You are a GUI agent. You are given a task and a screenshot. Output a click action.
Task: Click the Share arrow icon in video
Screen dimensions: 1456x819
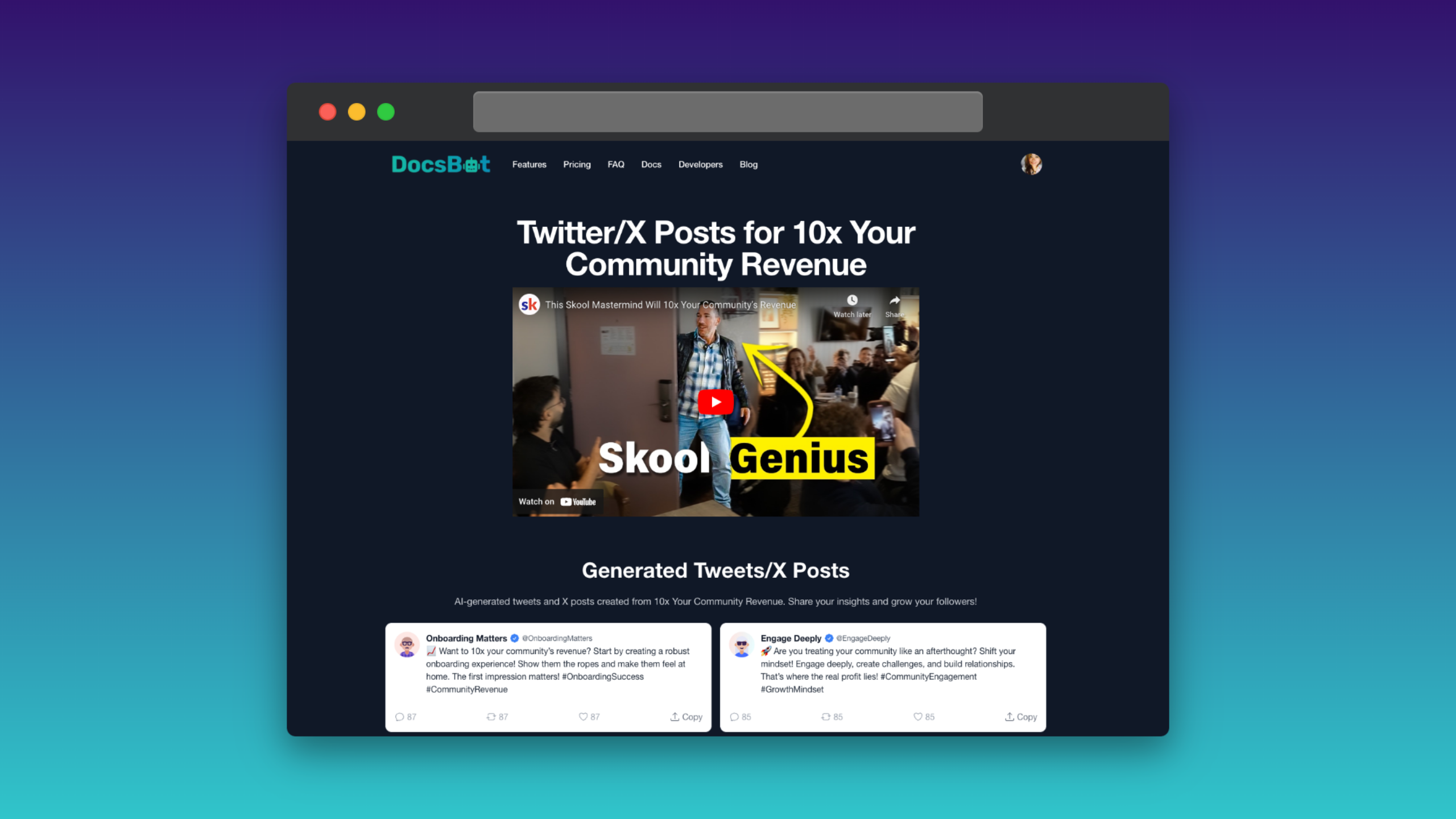(895, 300)
